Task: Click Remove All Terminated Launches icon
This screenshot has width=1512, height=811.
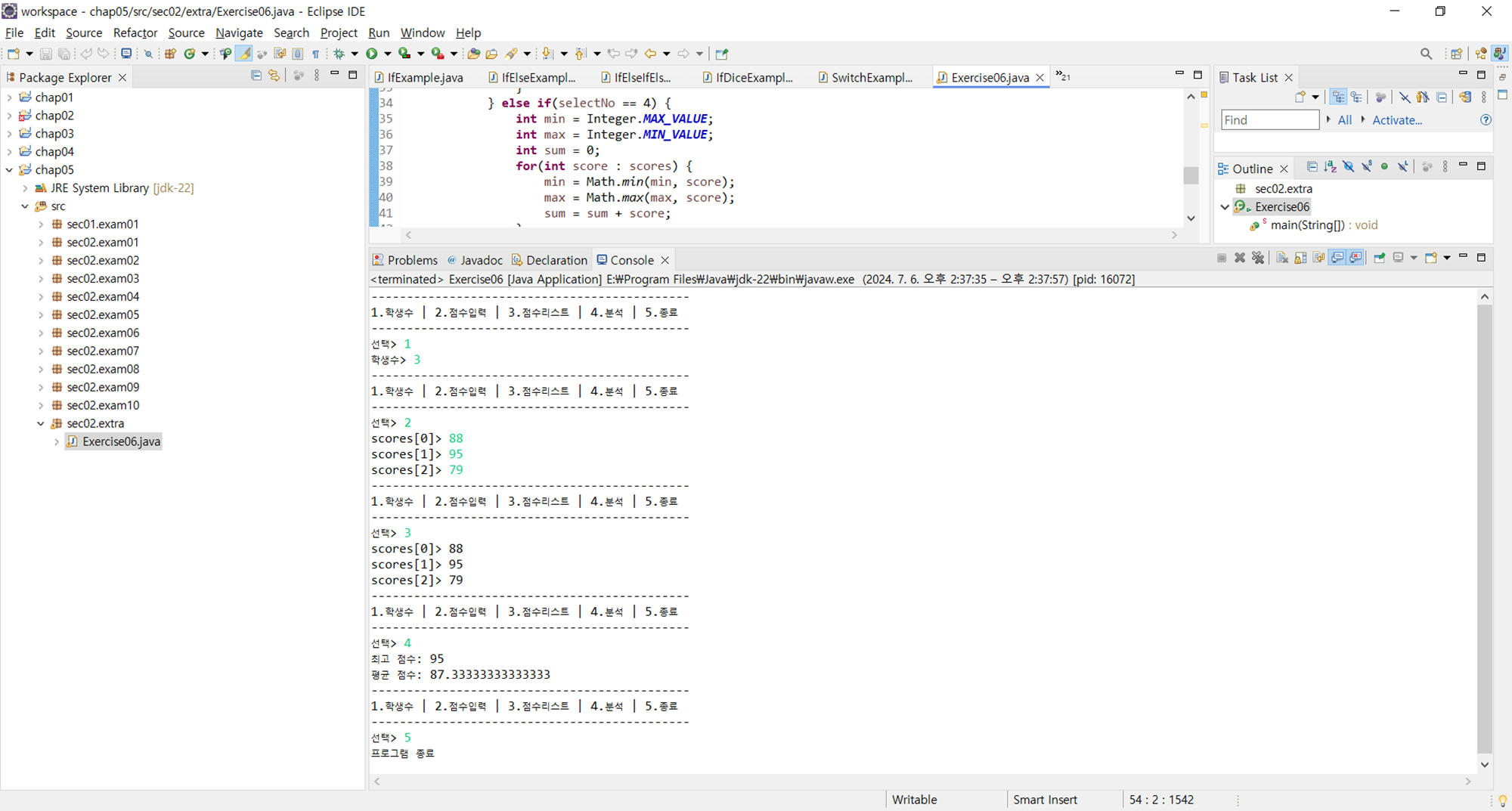Action: [x=1258, y=258]
